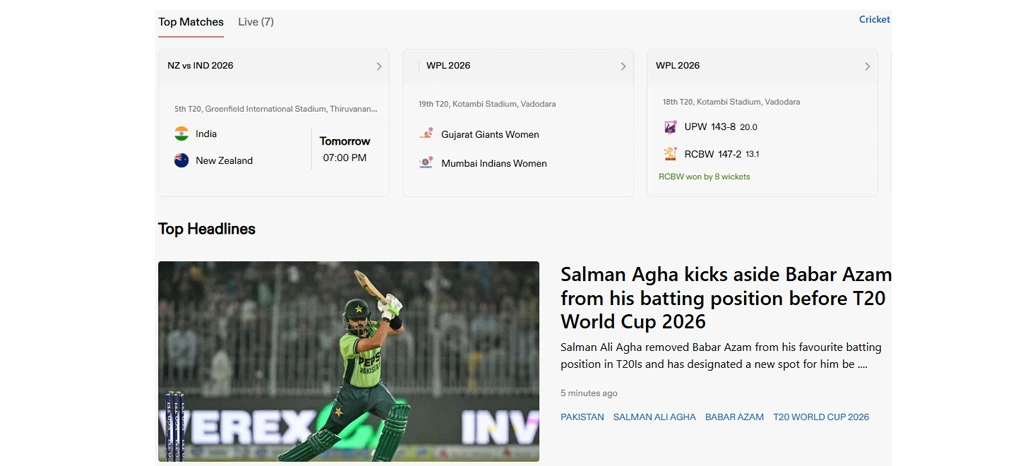Switch to the Live (7) tab
The width and height of the screenshot is (1026, 466).
[x=256, y=22]
